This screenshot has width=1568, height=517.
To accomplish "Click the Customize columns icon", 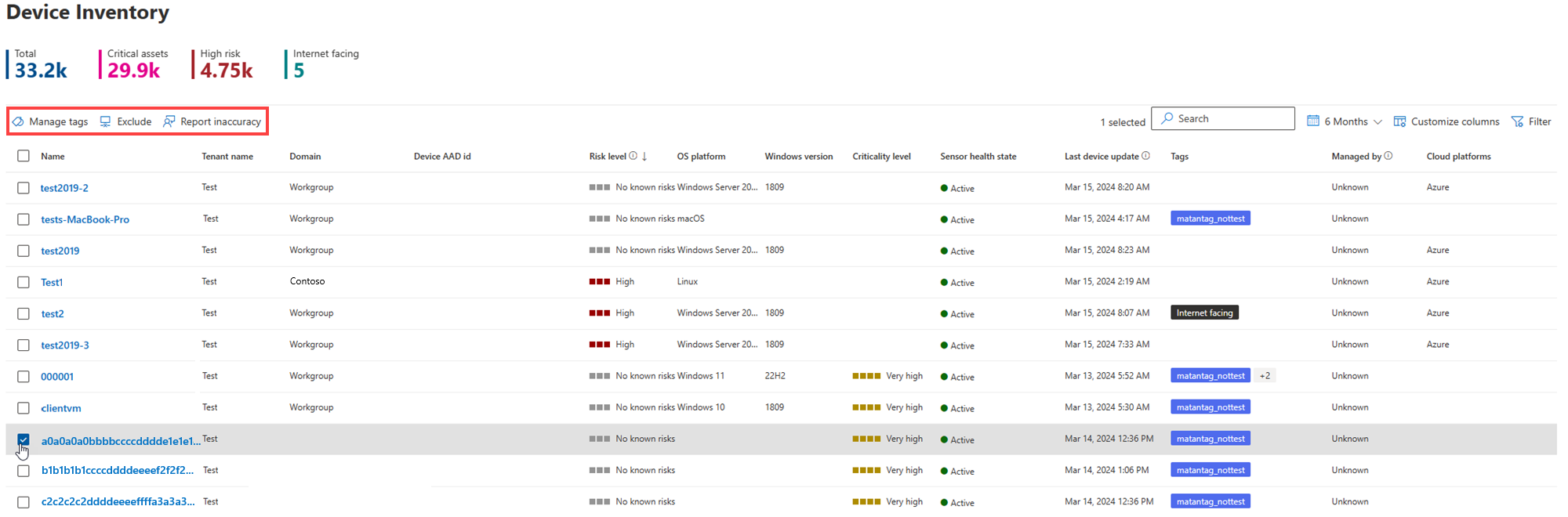I will (1399, 121).
